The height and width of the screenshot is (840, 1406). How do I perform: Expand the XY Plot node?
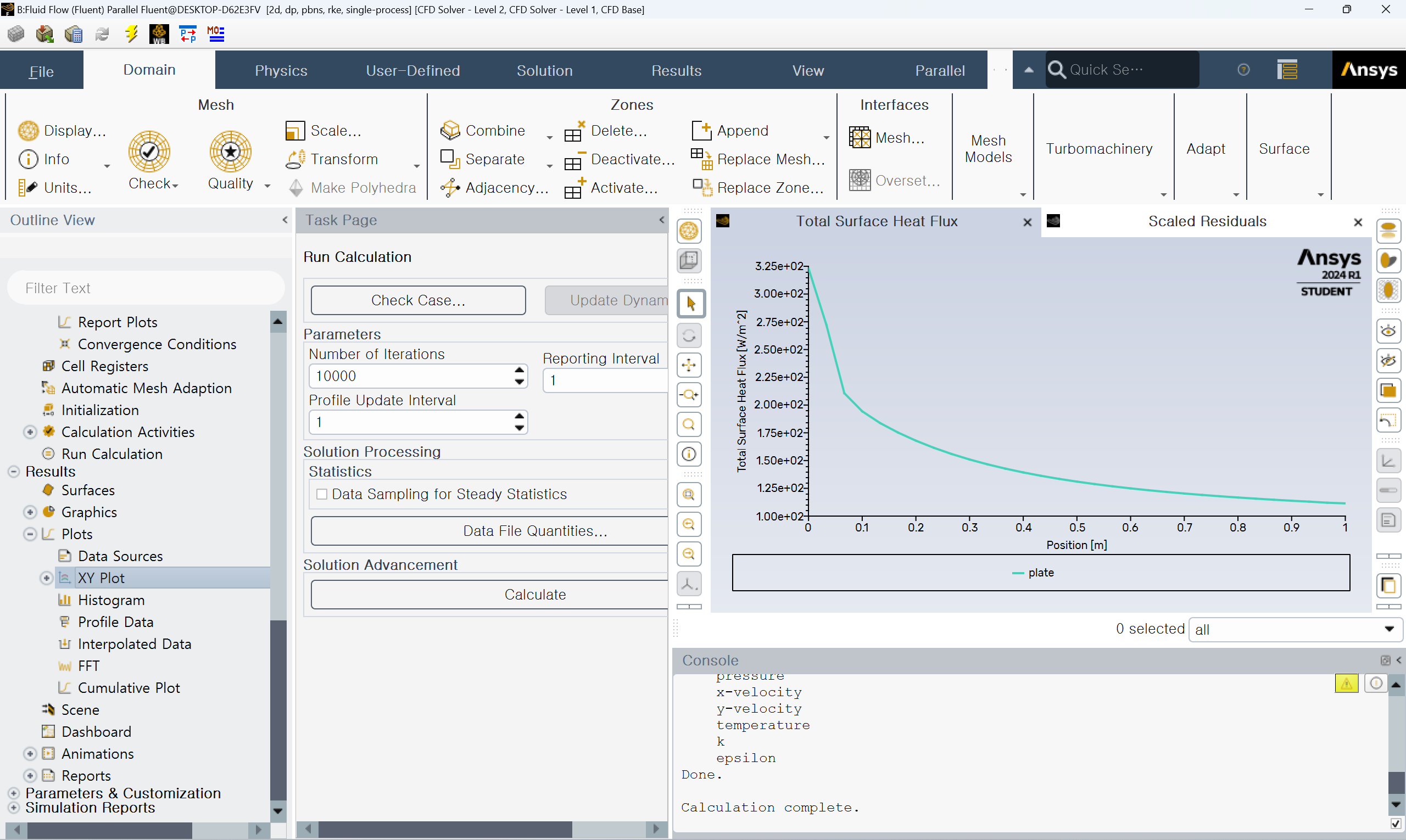click(47, 578)
